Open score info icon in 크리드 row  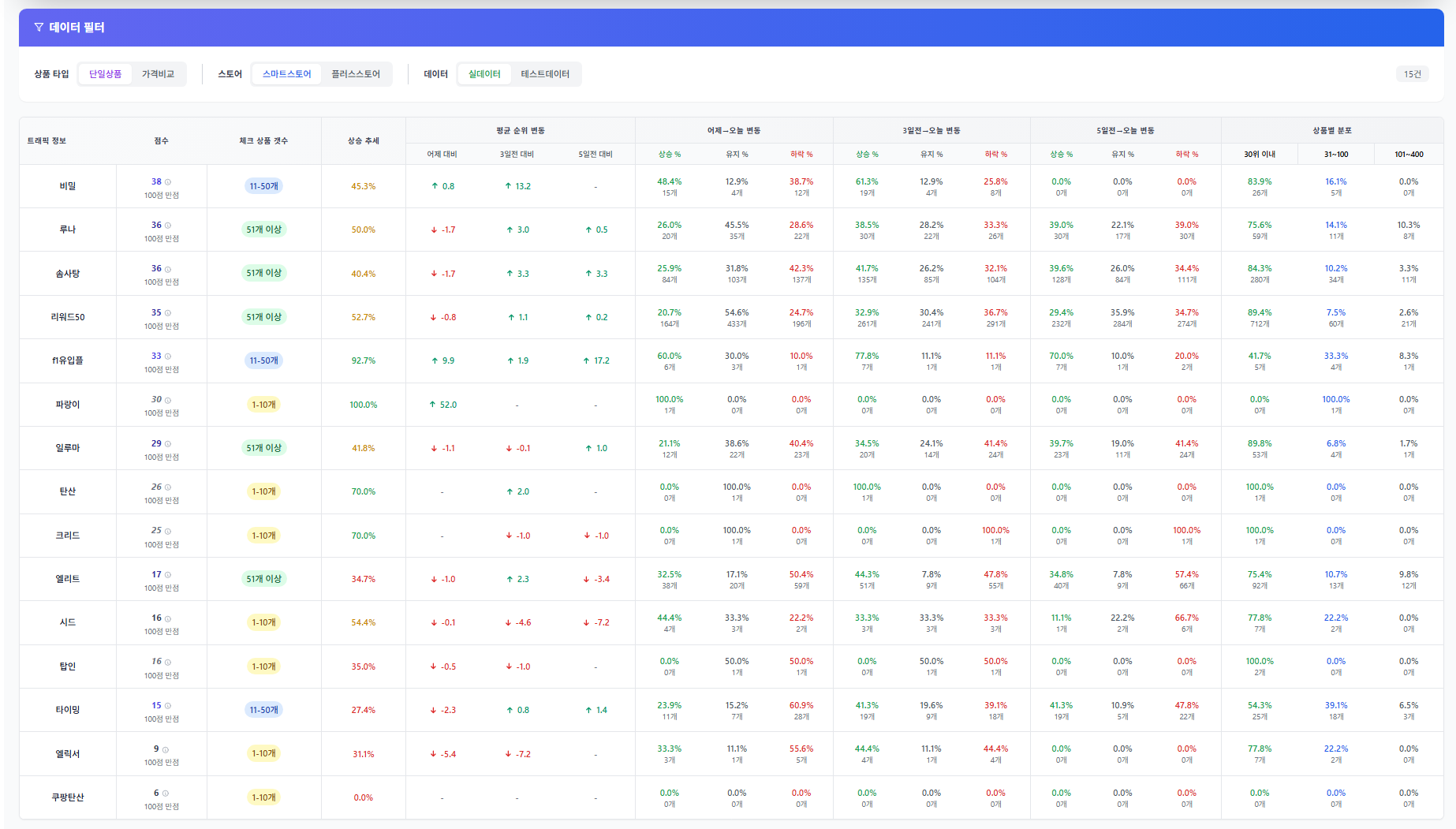[168, 531]
